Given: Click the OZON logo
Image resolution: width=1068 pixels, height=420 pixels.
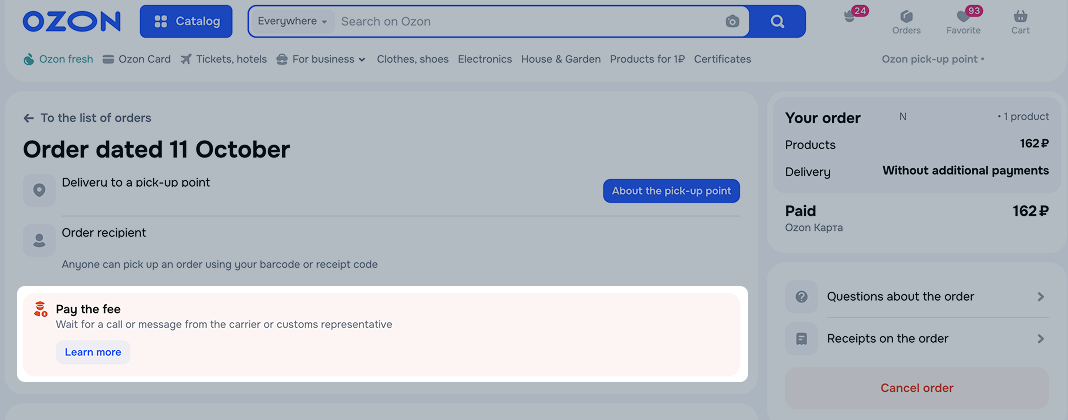Looking at the screenshot, I should (x=71, y=21).
